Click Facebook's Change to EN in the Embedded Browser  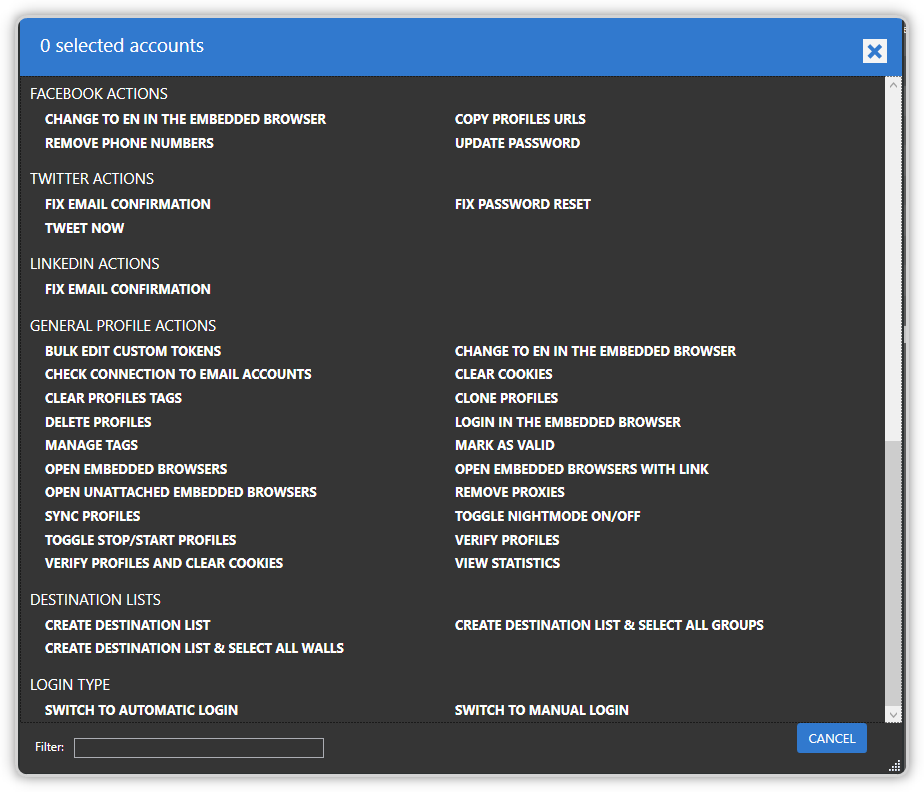(x=185, y=119)
